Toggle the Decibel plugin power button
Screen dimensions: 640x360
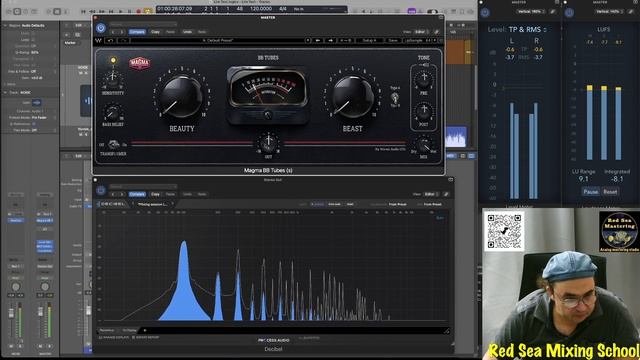(101, 191)
